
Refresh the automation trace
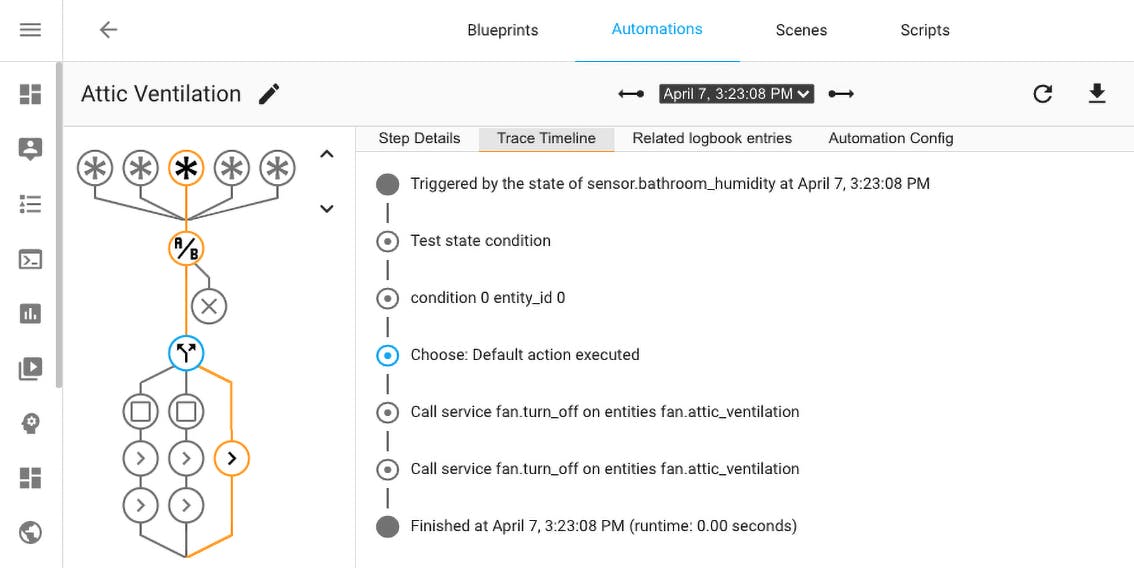(x=1043, y=94)
